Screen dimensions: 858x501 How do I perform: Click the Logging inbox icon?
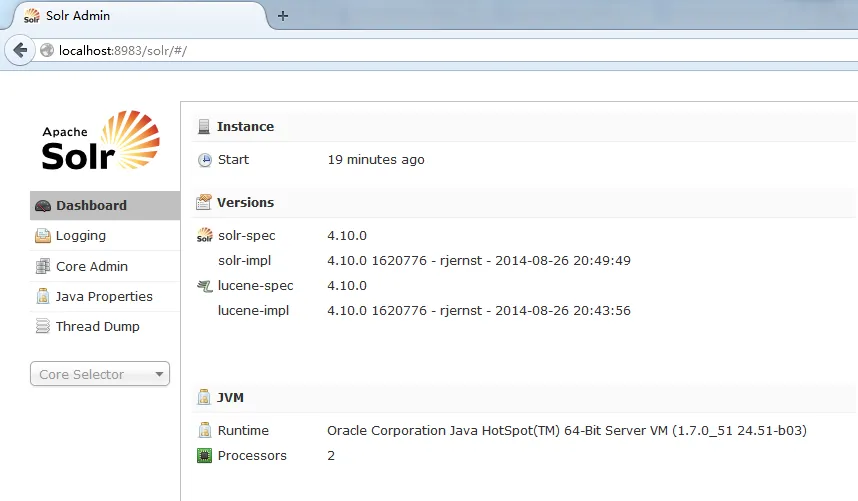(x=43, y=236)
